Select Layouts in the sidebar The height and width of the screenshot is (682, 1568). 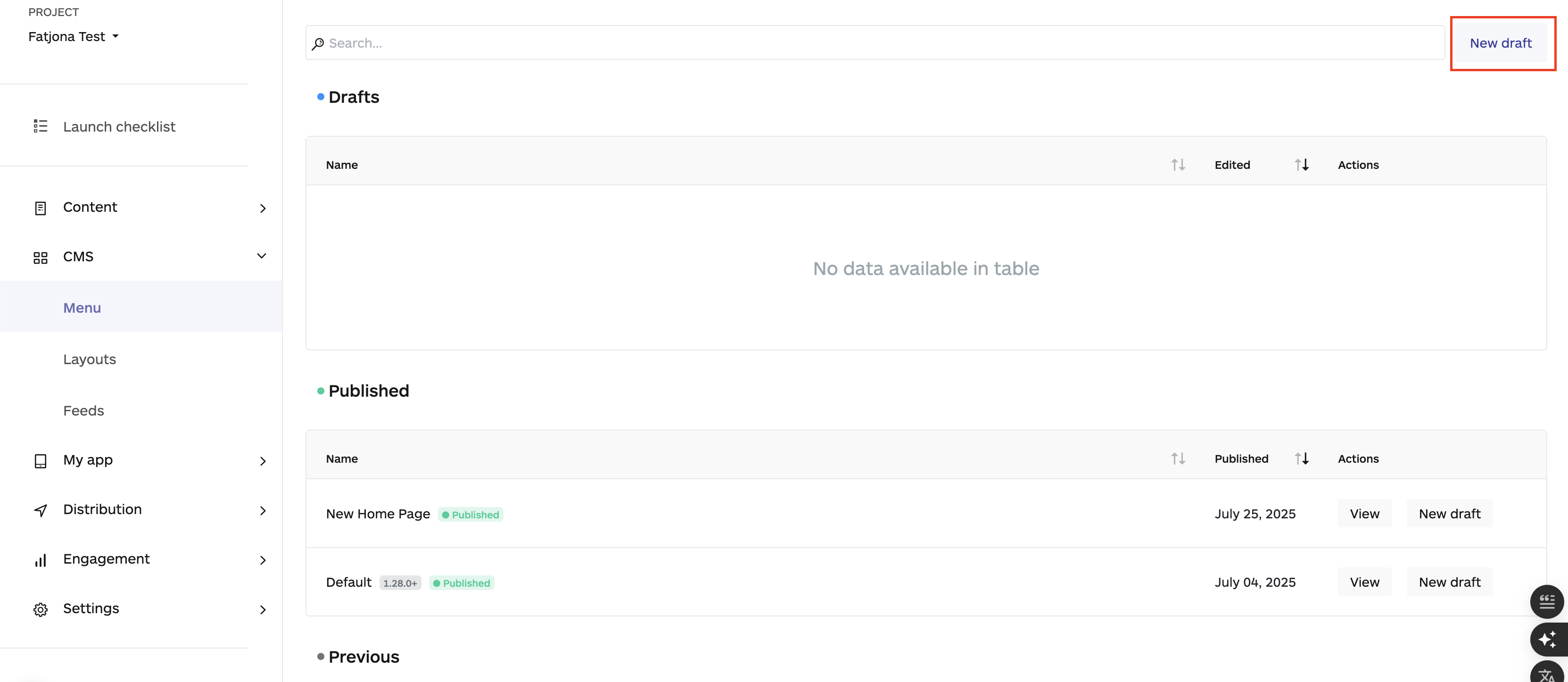point(90,359)
